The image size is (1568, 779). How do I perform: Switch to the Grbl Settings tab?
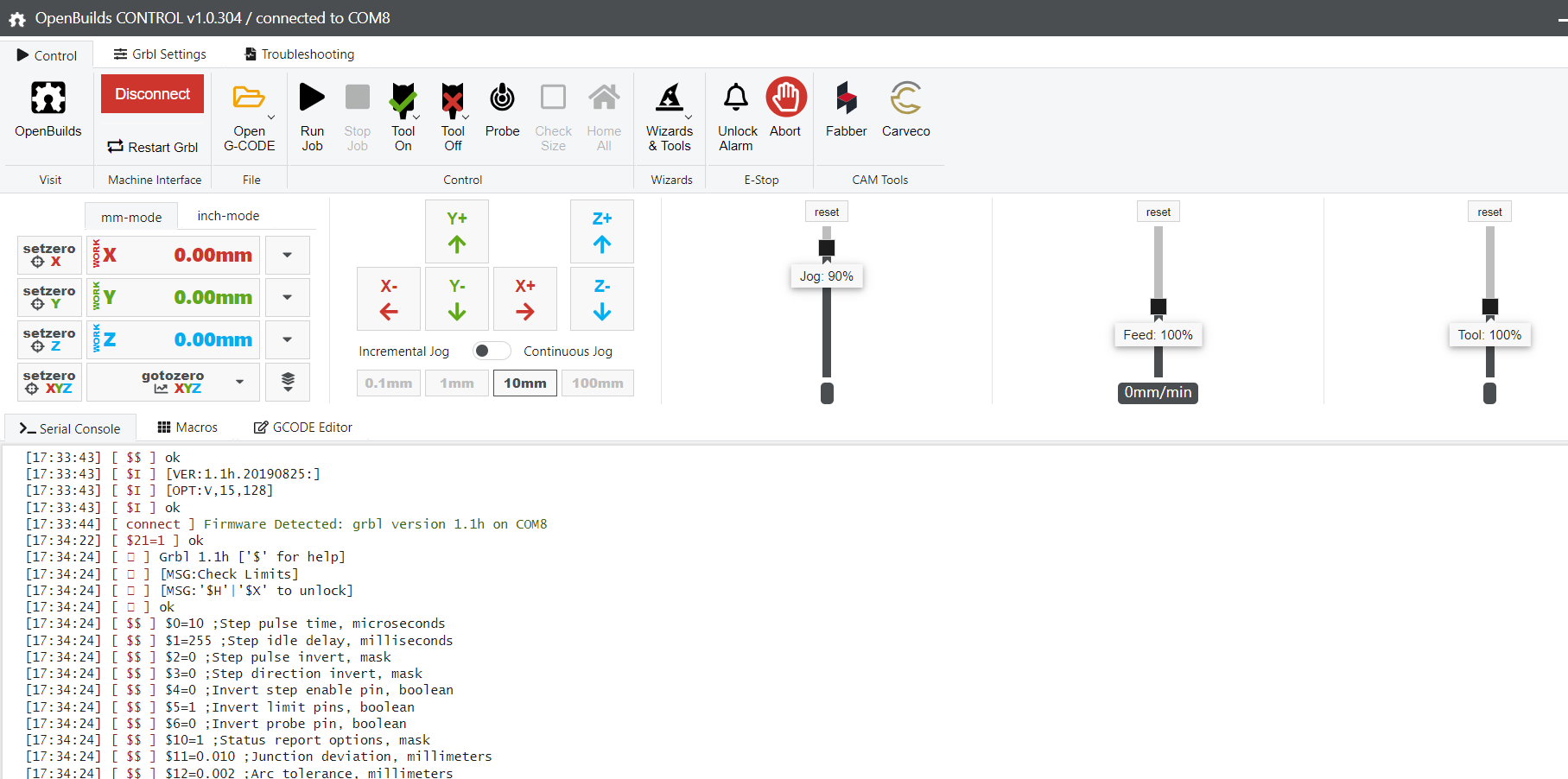click(160, 54)
